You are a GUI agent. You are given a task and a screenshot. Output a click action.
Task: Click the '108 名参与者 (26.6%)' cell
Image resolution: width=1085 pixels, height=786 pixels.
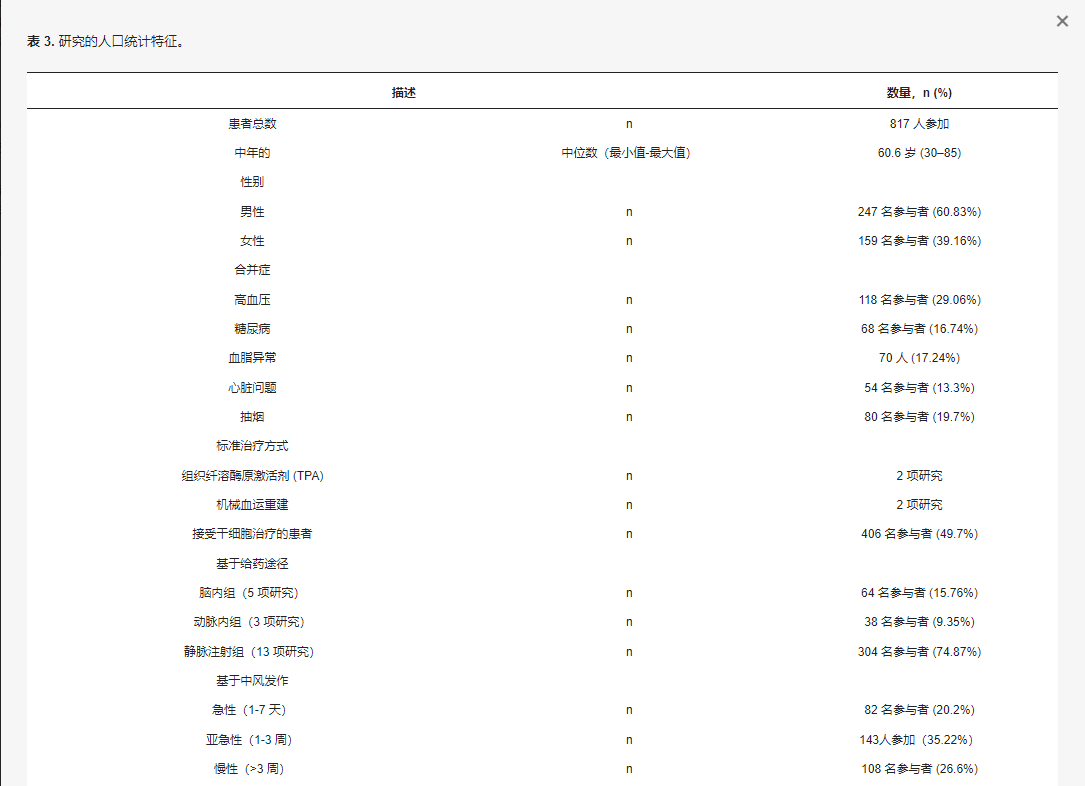tap(918, 769)
